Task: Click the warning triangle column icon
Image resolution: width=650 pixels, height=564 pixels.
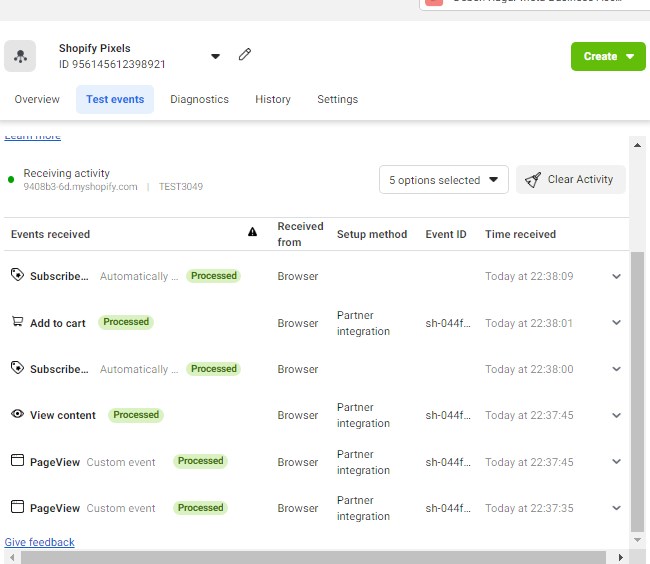Action: tap(252, 232)
